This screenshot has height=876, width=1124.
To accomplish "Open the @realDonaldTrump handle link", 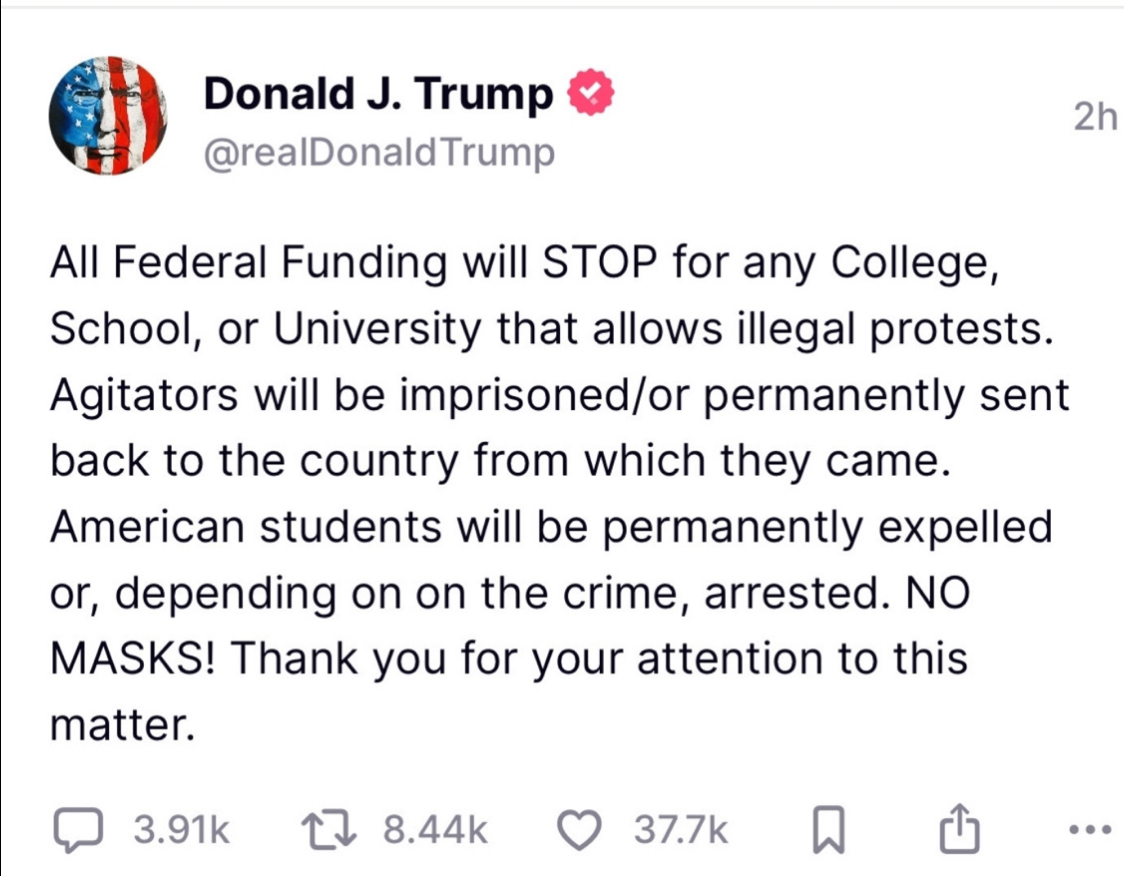I will 378,153.
